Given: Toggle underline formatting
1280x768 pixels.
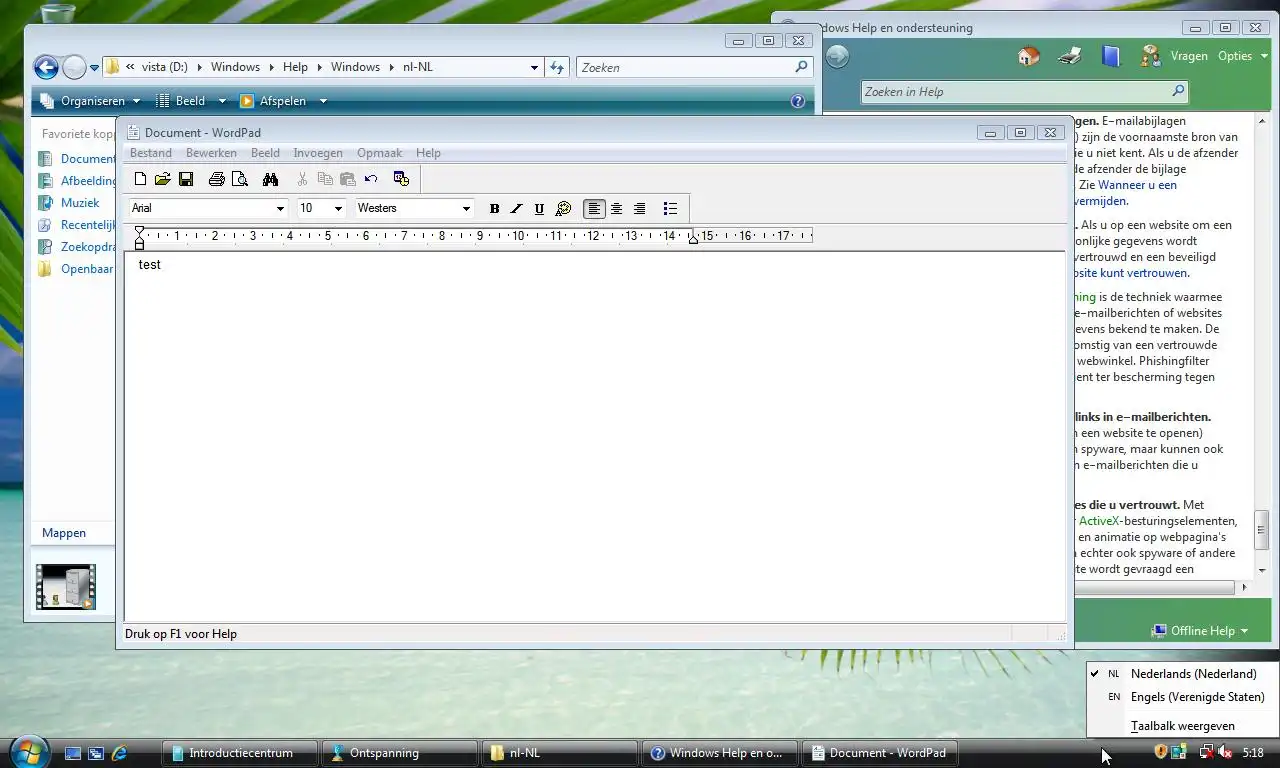Looking at the screenshot, I should [x=539, y=209].
